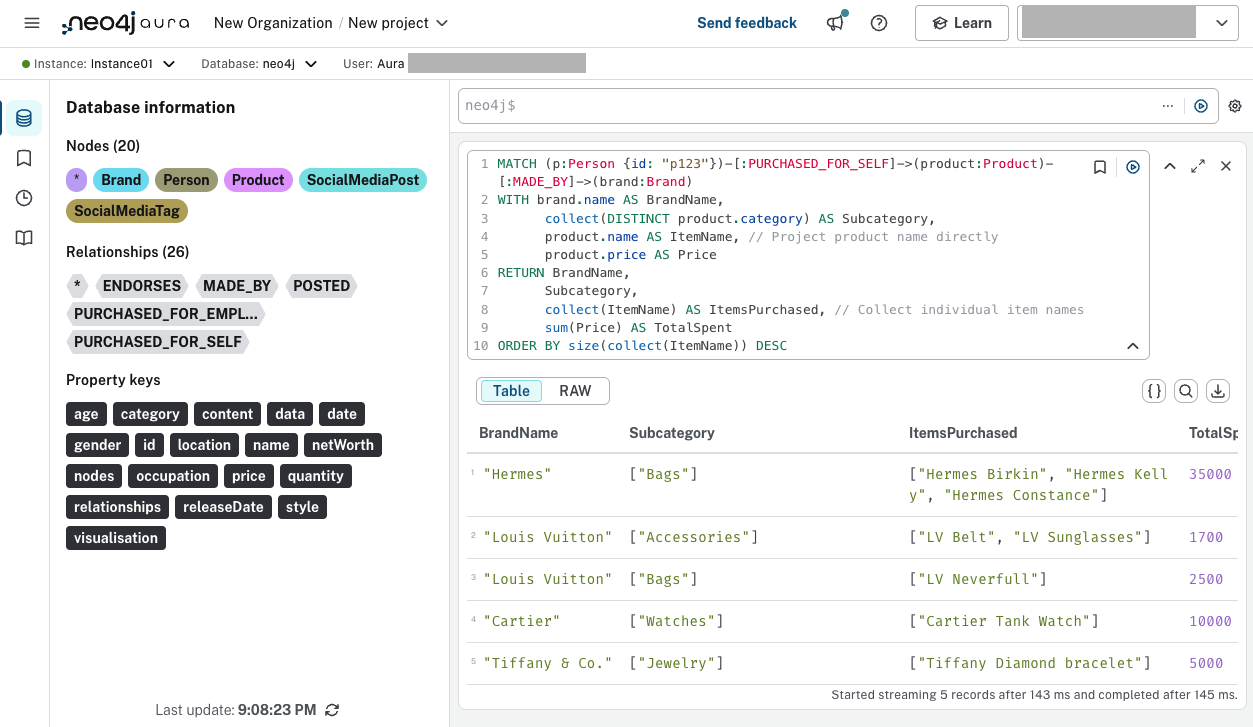
Task: Open parameters with the curly braces icon
Action: [x=1154, y=391]
